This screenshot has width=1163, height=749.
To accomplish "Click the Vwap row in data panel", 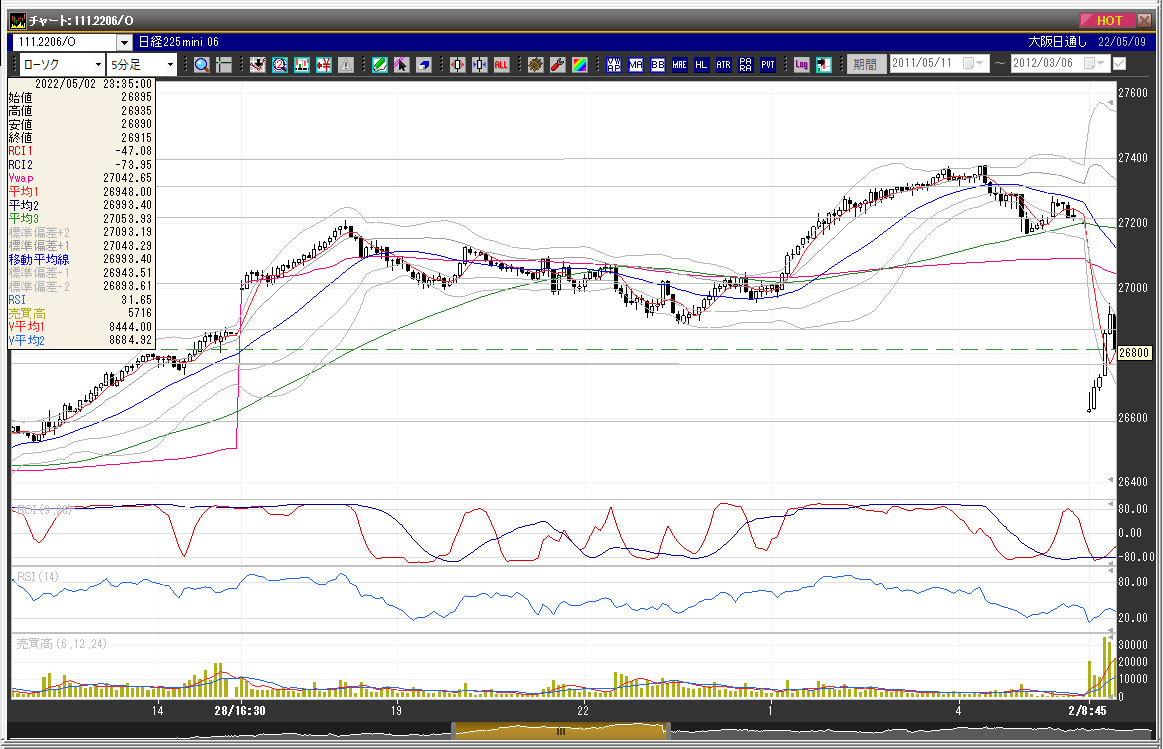I will 80,178.
